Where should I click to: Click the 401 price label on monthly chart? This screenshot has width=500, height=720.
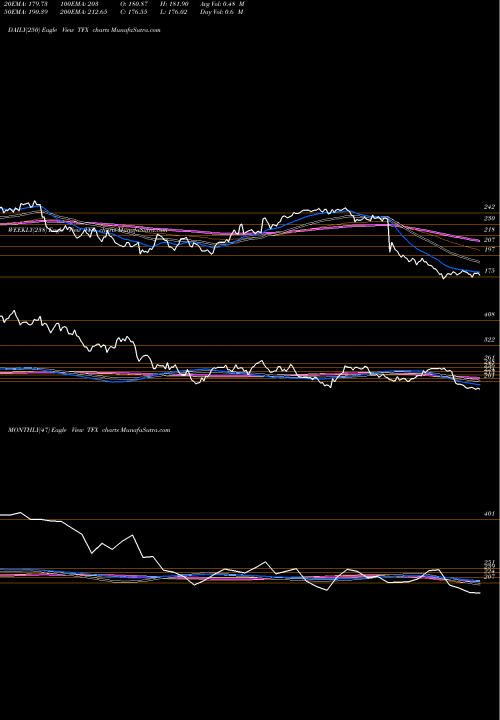(489, 514)
